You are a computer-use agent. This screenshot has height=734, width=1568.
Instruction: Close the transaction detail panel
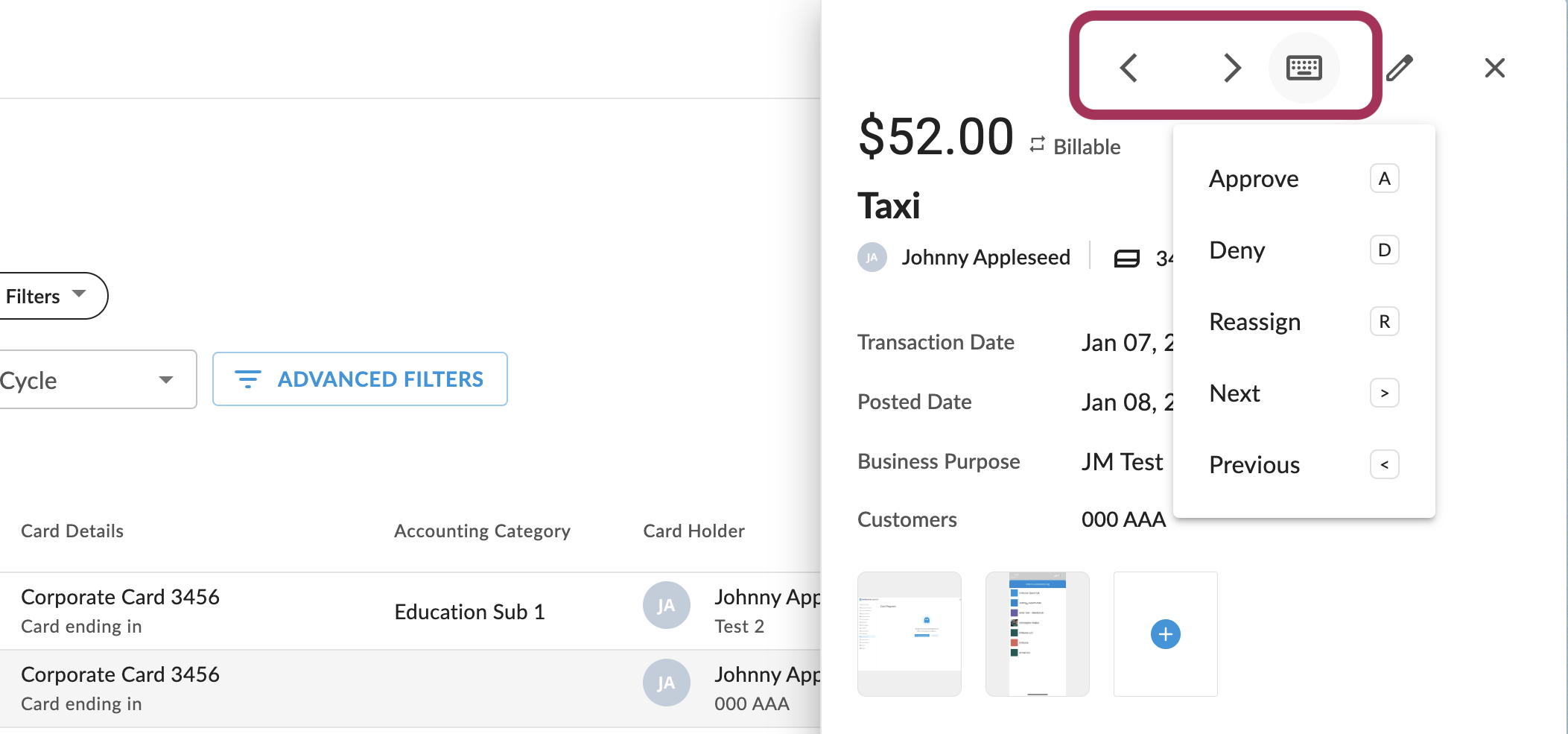point(1494,68)
